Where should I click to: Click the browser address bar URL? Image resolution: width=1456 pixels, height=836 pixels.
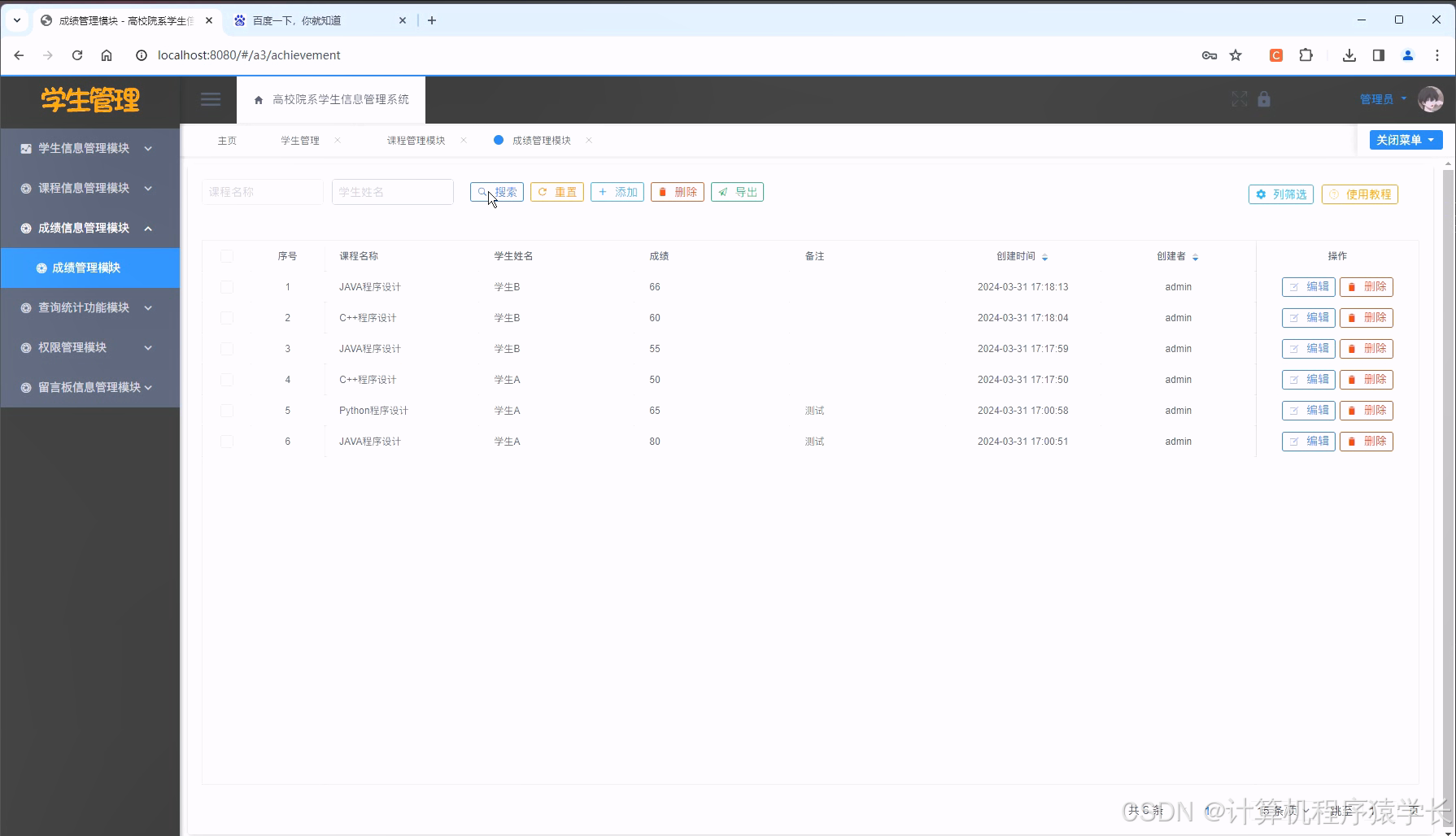click(x=249, y=55)
